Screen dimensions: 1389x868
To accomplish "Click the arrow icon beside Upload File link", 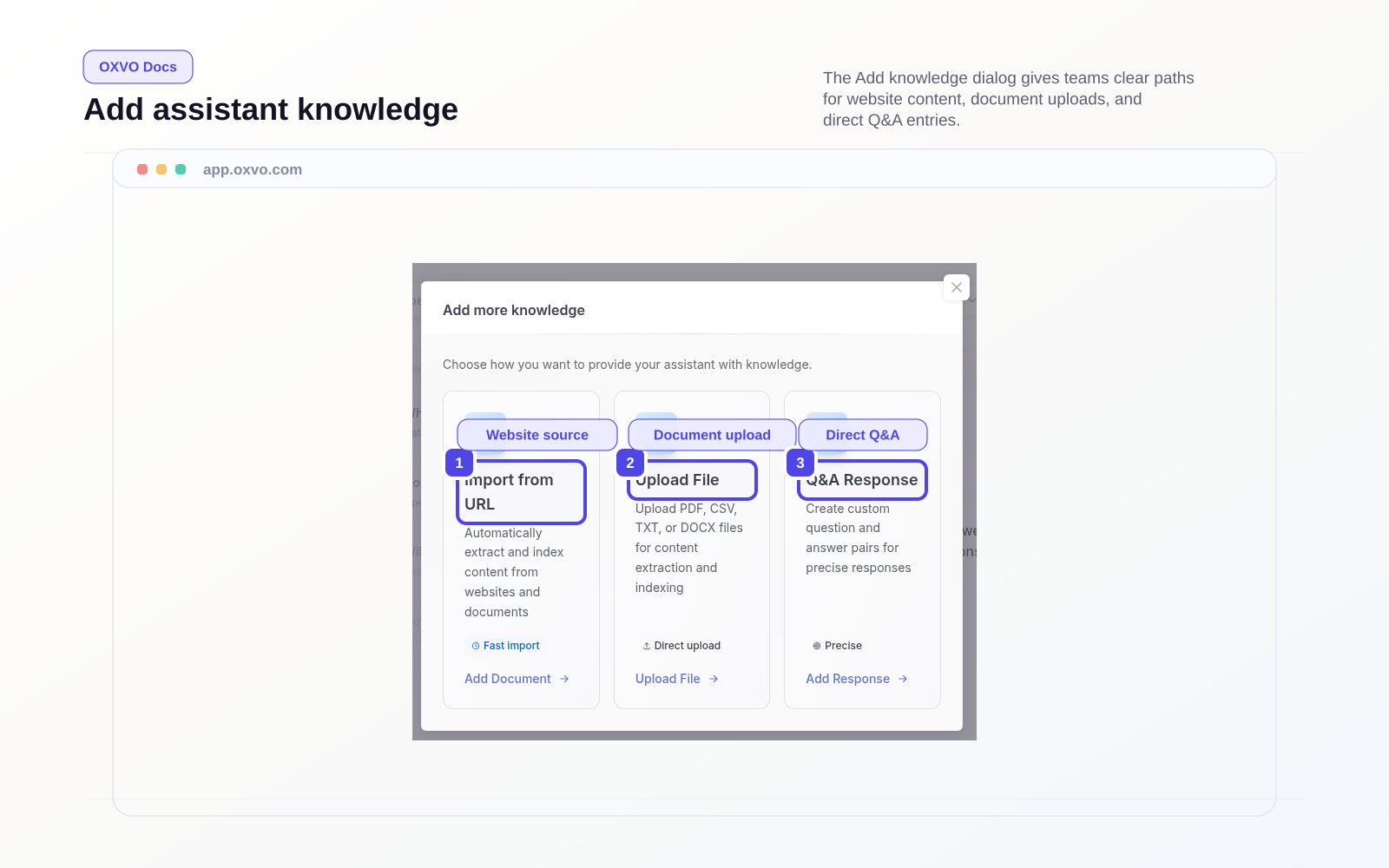I will pyautogui.click(x=714, y=679).
